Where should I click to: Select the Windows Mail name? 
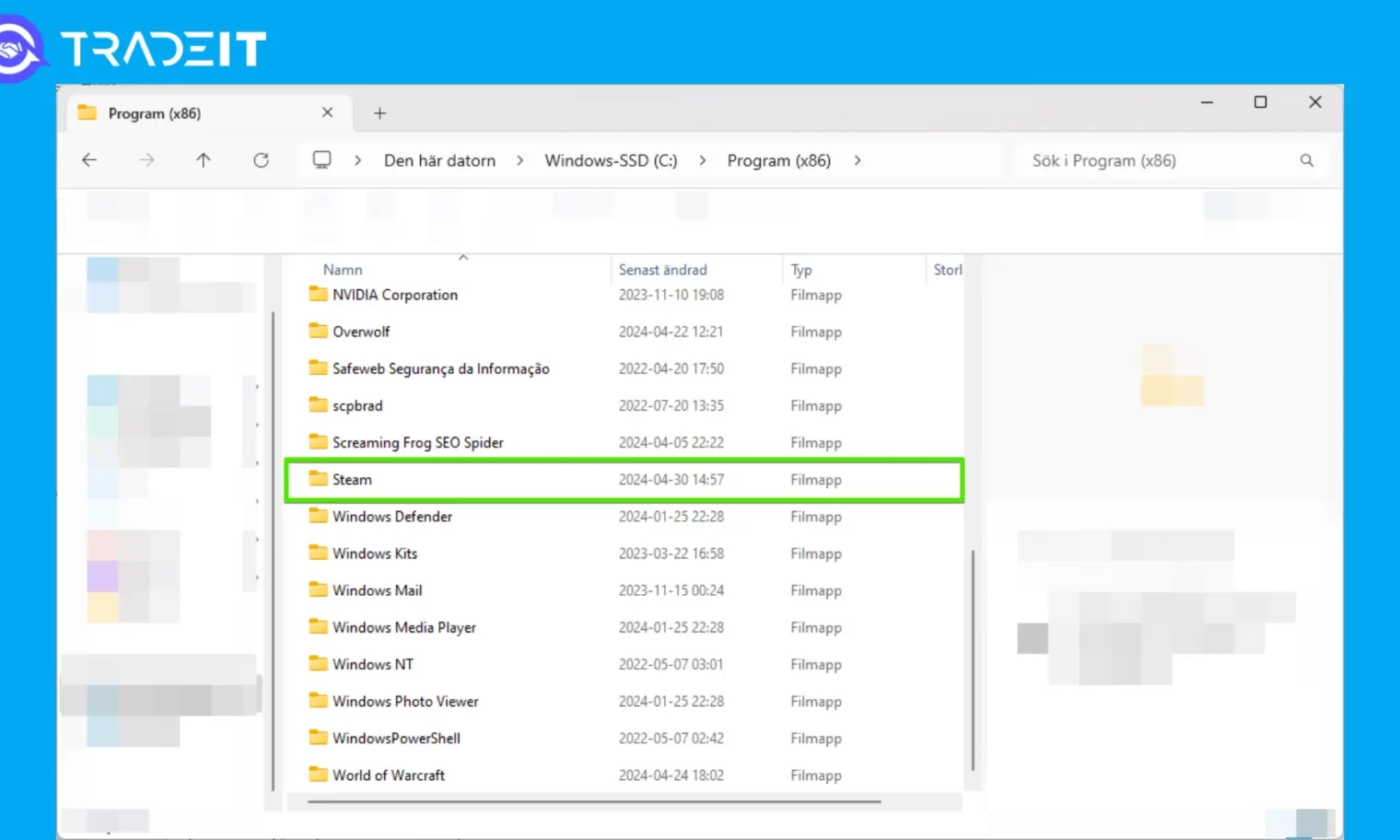pyautogui.click(x=378, y=590)
